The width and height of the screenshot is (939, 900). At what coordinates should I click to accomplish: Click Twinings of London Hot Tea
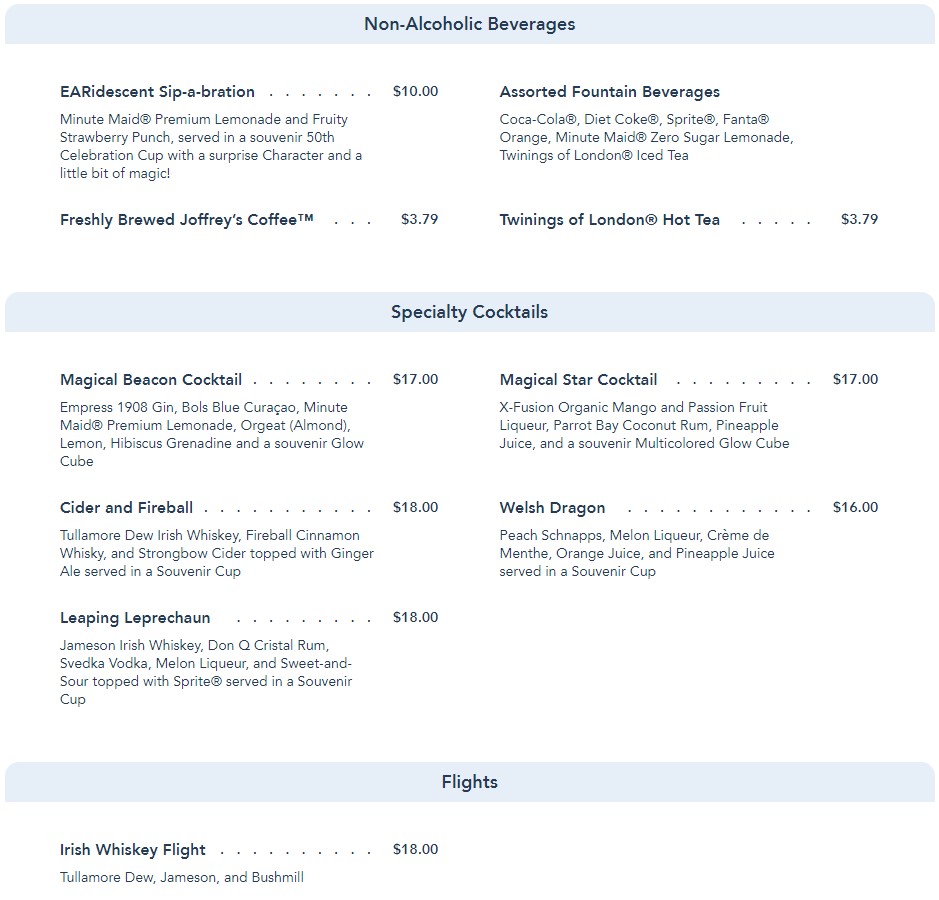[609, 220]
